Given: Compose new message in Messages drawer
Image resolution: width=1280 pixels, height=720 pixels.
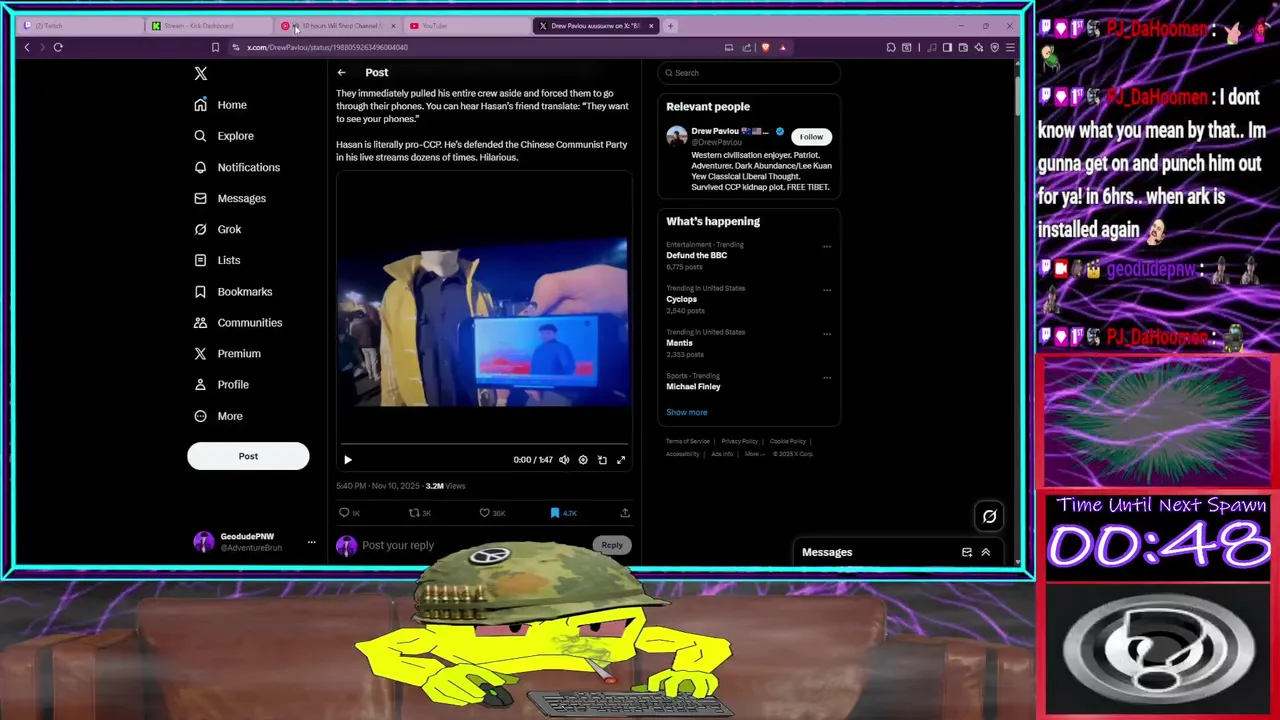Looking at the screenshot, I should (967, 552).
